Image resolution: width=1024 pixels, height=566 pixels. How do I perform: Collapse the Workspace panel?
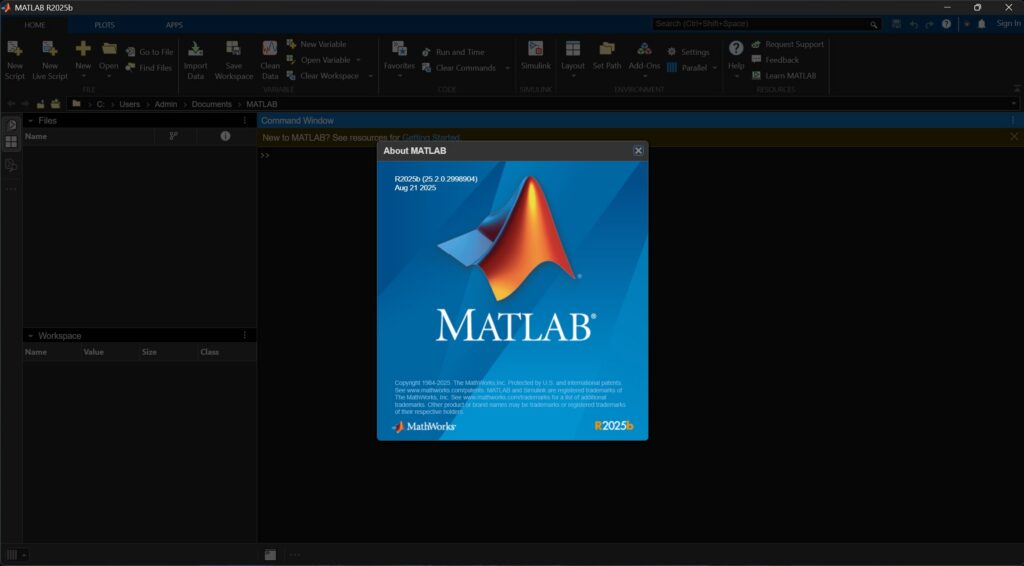pyautogui.click(x=30, y=336)
